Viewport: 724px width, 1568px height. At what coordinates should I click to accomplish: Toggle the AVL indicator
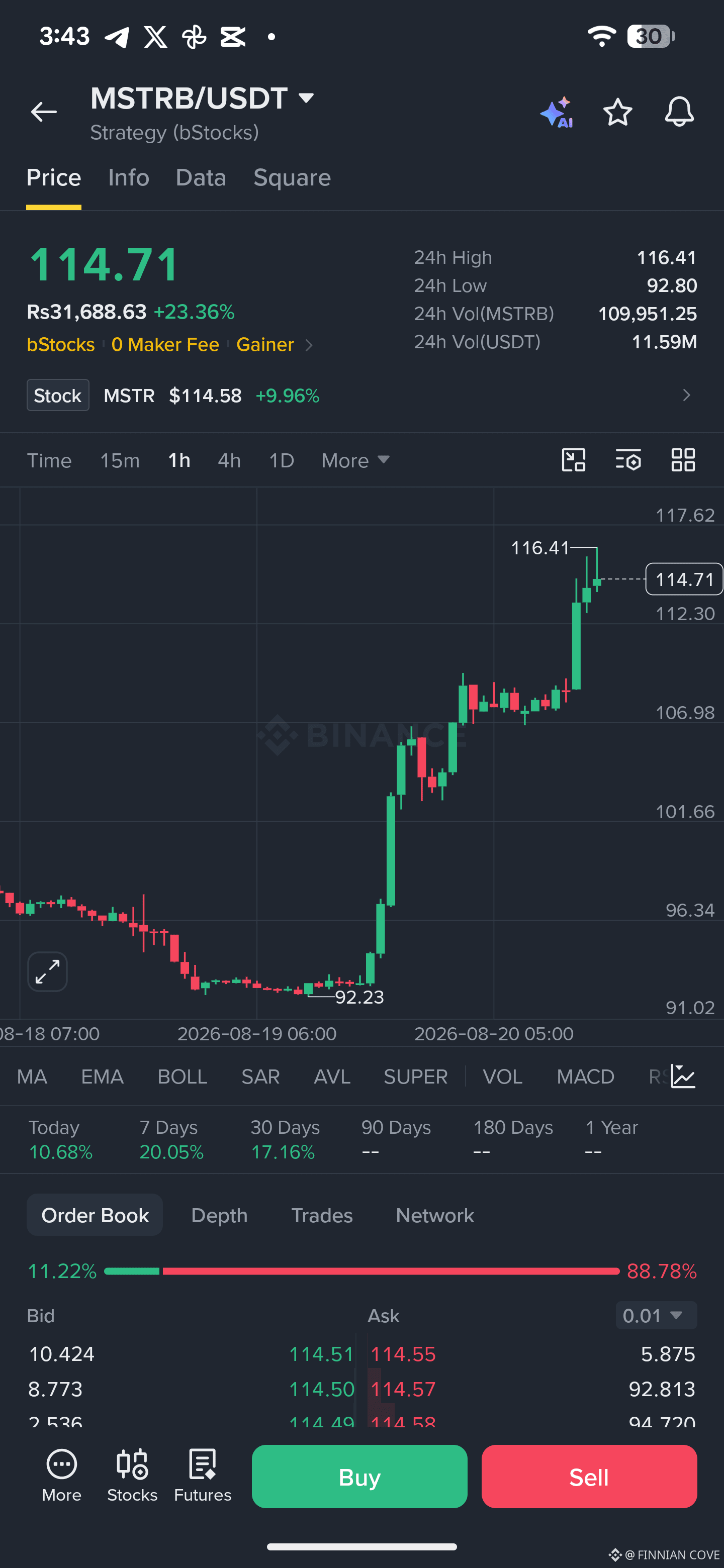pos(332,1077)
